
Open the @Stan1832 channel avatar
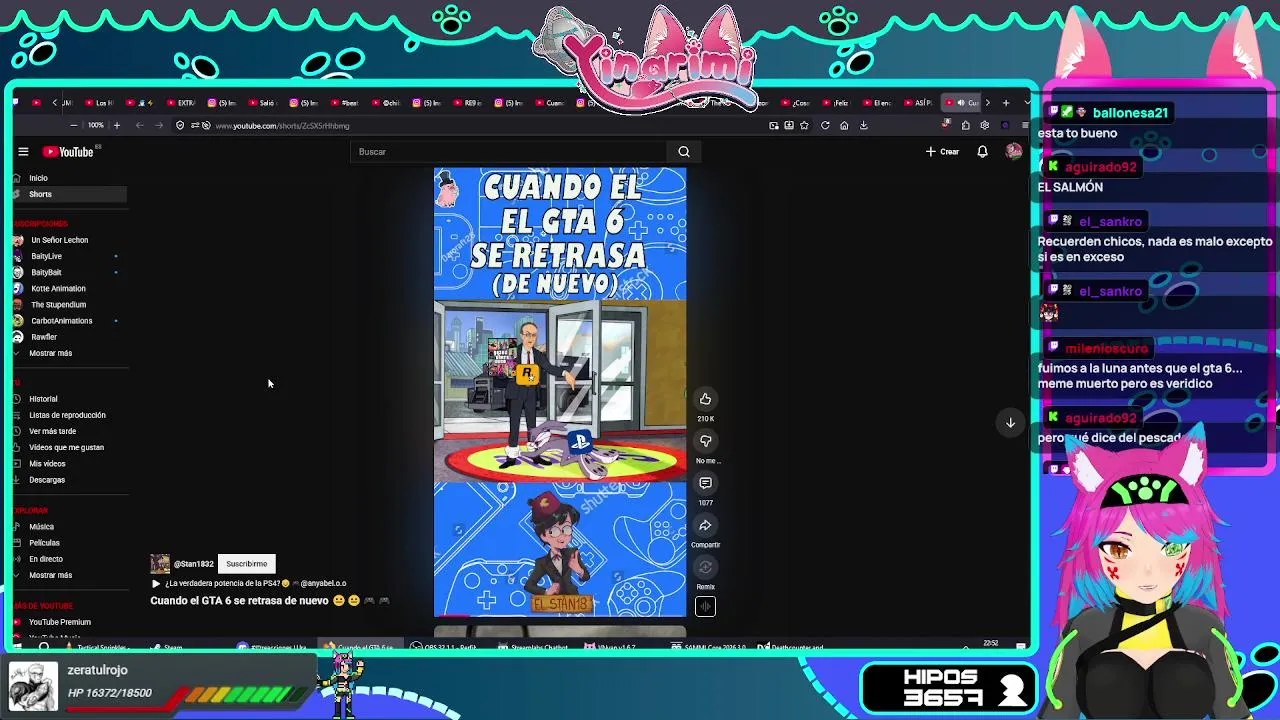(160, 564)
